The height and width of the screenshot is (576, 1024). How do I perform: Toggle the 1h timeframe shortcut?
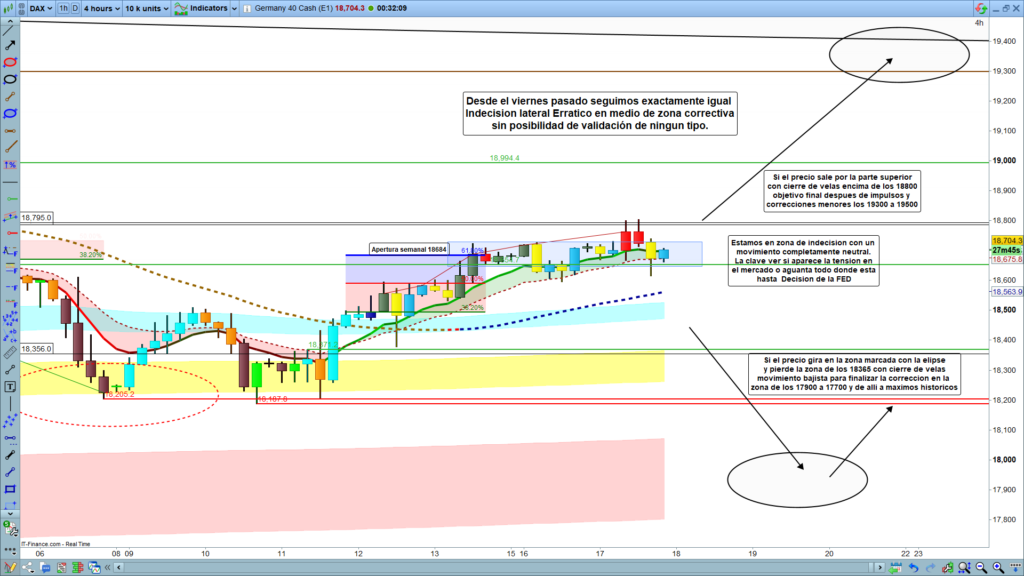coord(64,8)
